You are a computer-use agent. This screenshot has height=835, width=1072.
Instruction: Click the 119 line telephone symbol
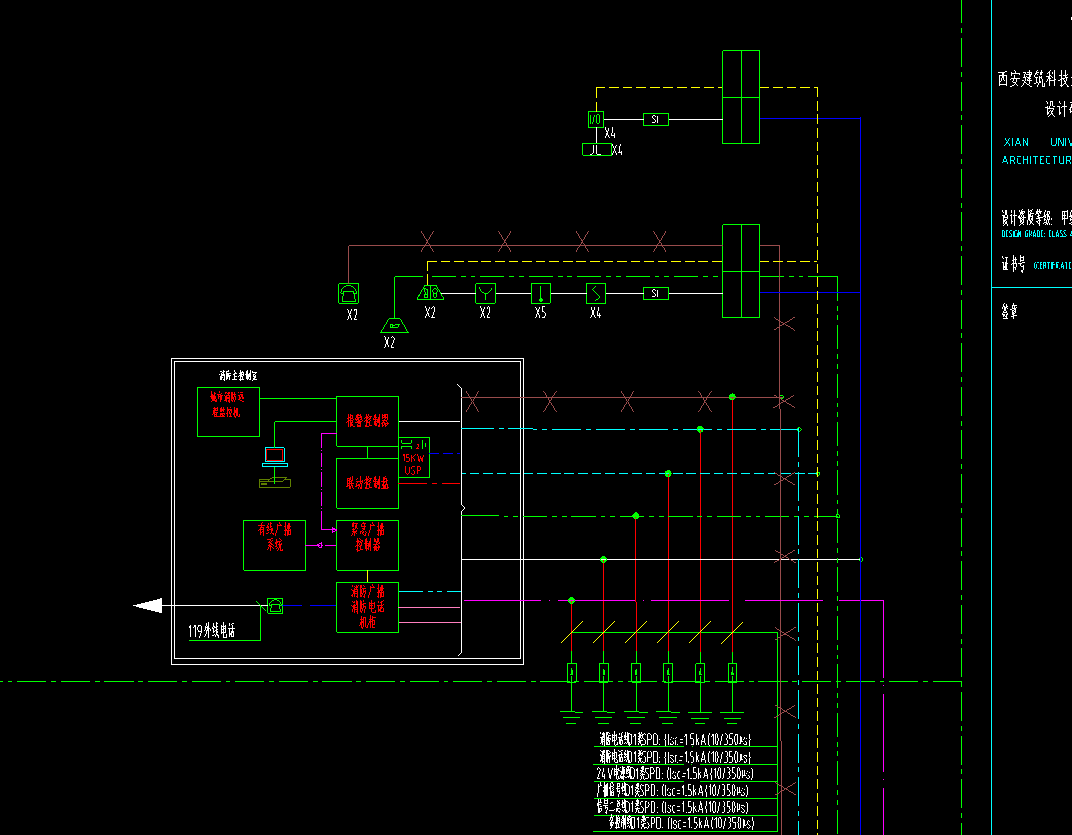tap(275, 605)
